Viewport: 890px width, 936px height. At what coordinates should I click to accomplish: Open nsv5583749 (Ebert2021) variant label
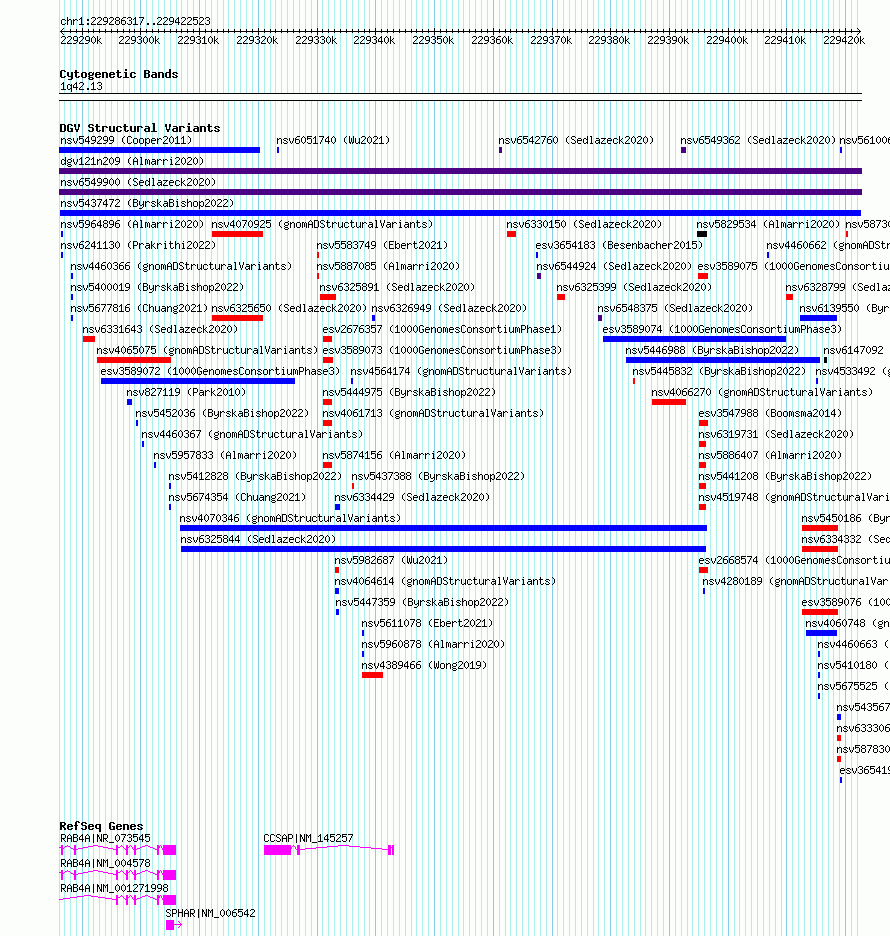point(382,245)
